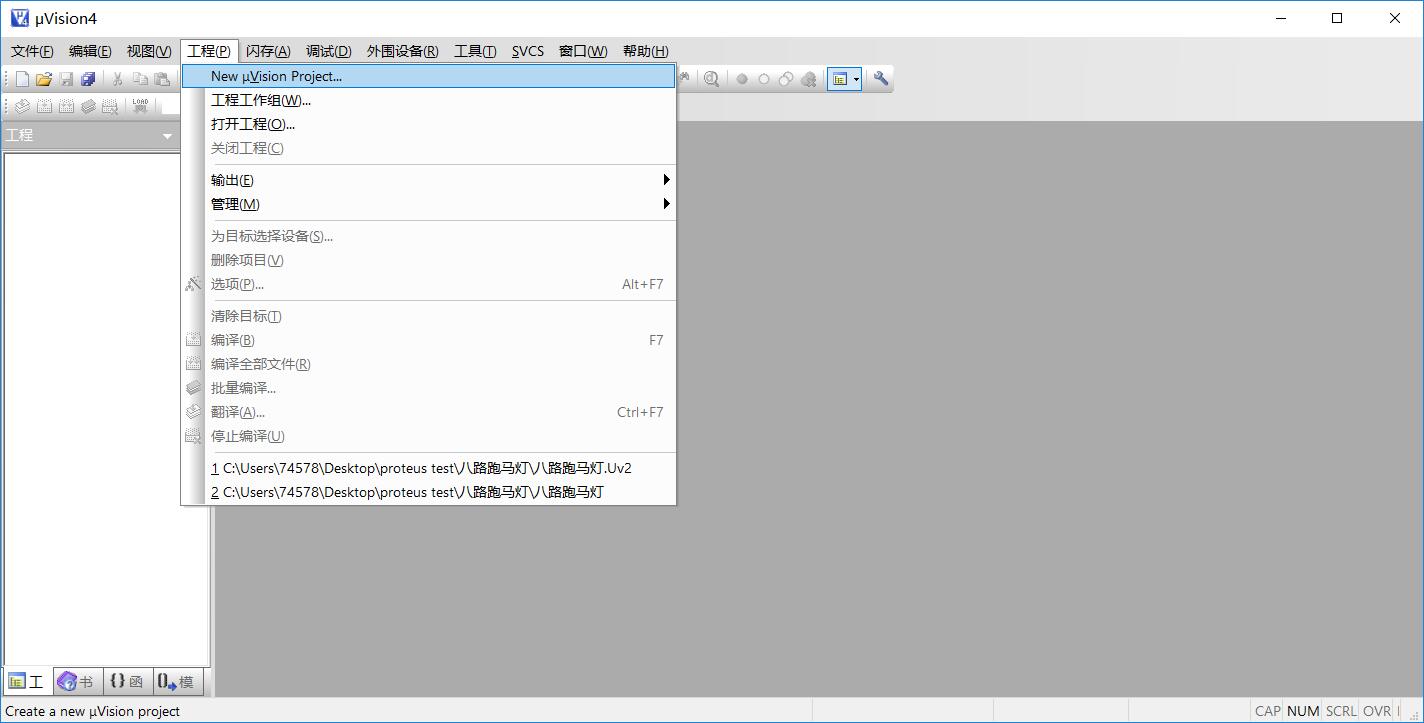This screenshot has height=723, width=1424.
Task: Open the 调试(D) menu
Action: 329,51
